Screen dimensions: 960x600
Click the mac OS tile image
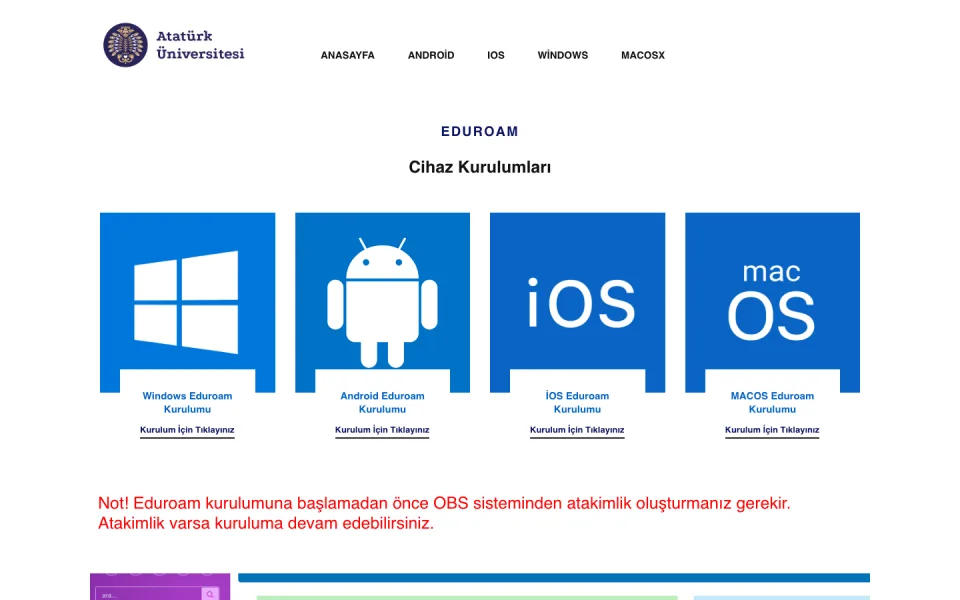[x=773, y=302]
